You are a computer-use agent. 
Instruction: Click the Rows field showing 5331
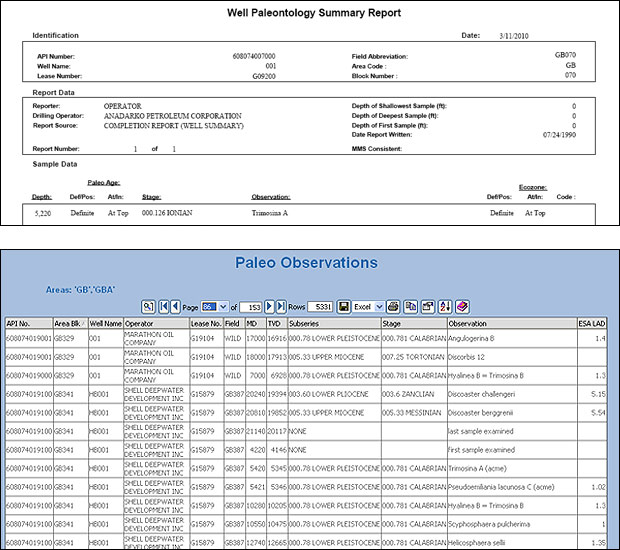[x=321, y=307]
